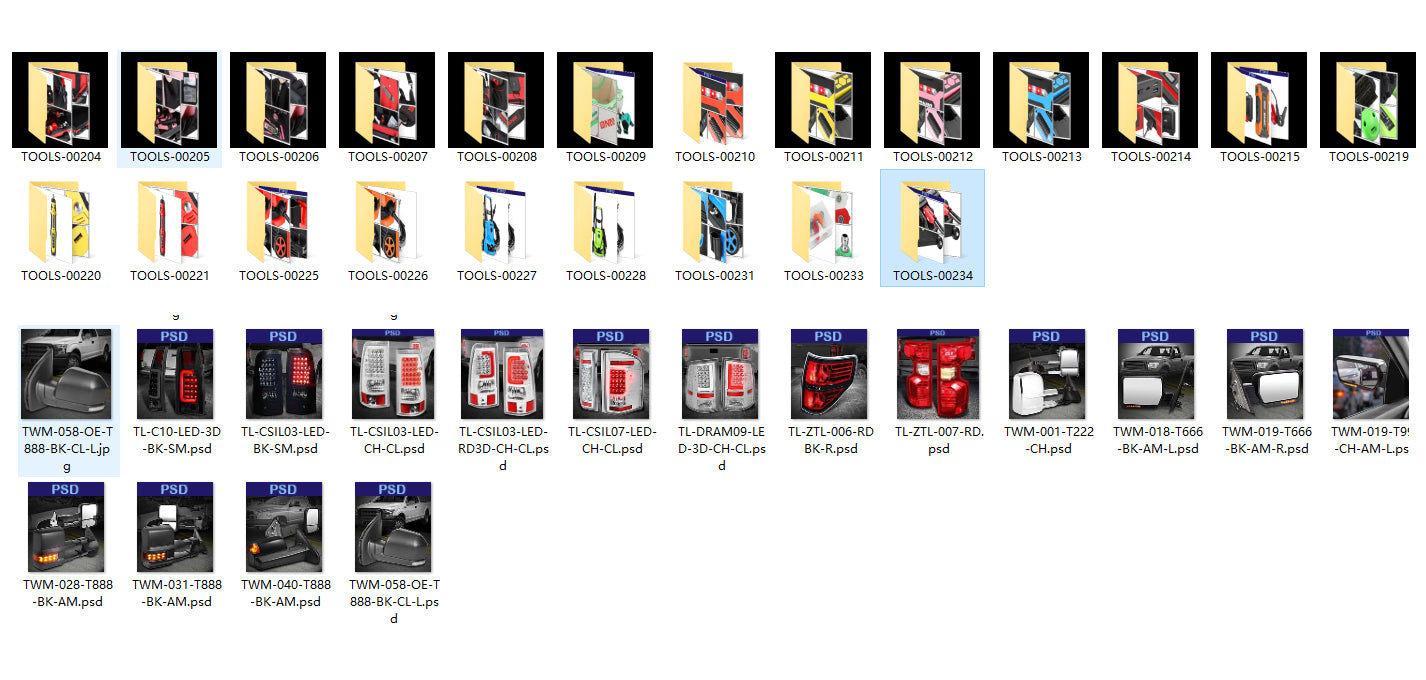Image resolution: width=1426 pixels, height=680 pixels.
Task: Select the TWM-001-T222-CH.psd file
Action: click(x=1046, y=374)
